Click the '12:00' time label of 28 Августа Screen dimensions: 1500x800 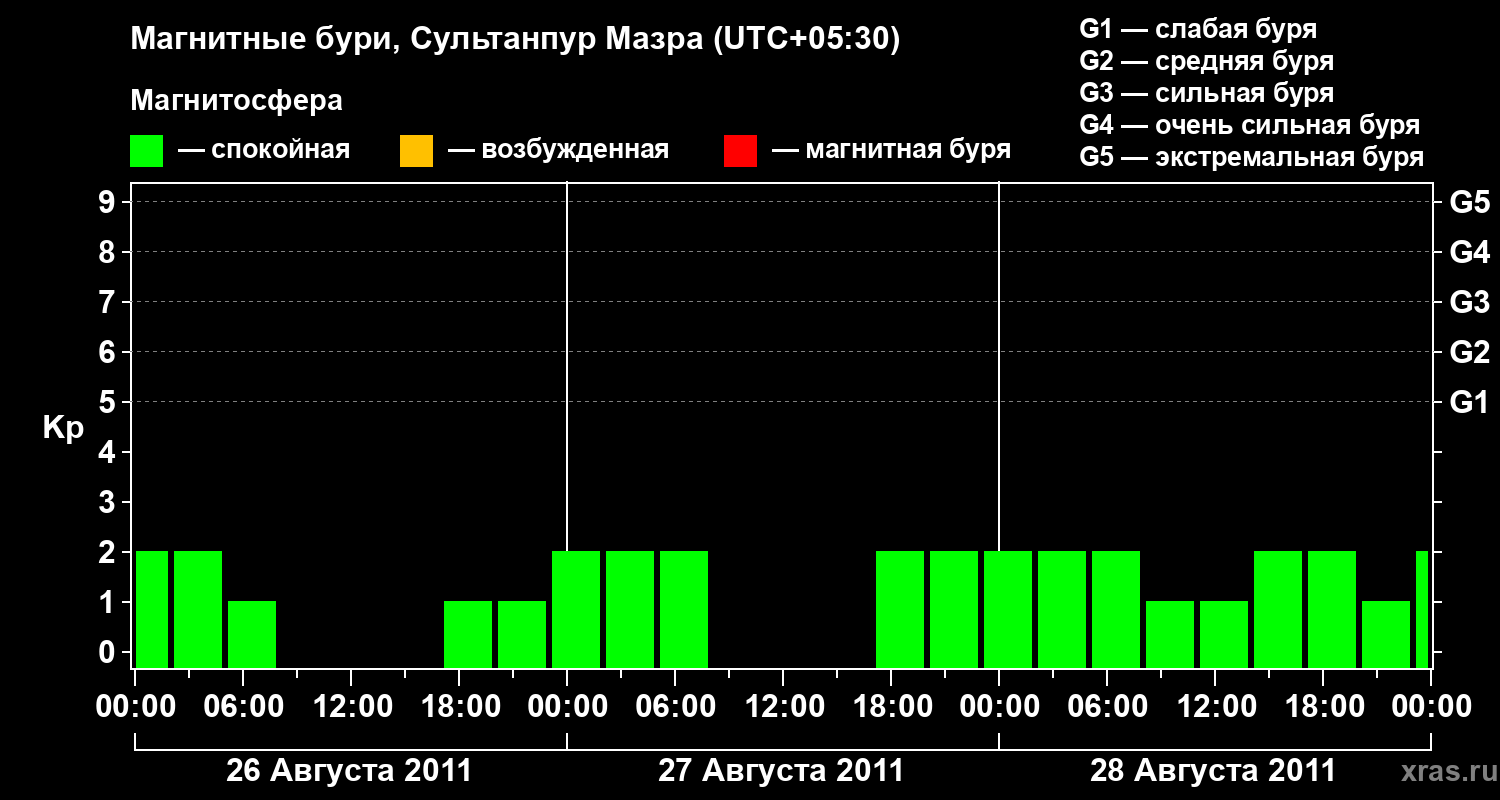1216,707
